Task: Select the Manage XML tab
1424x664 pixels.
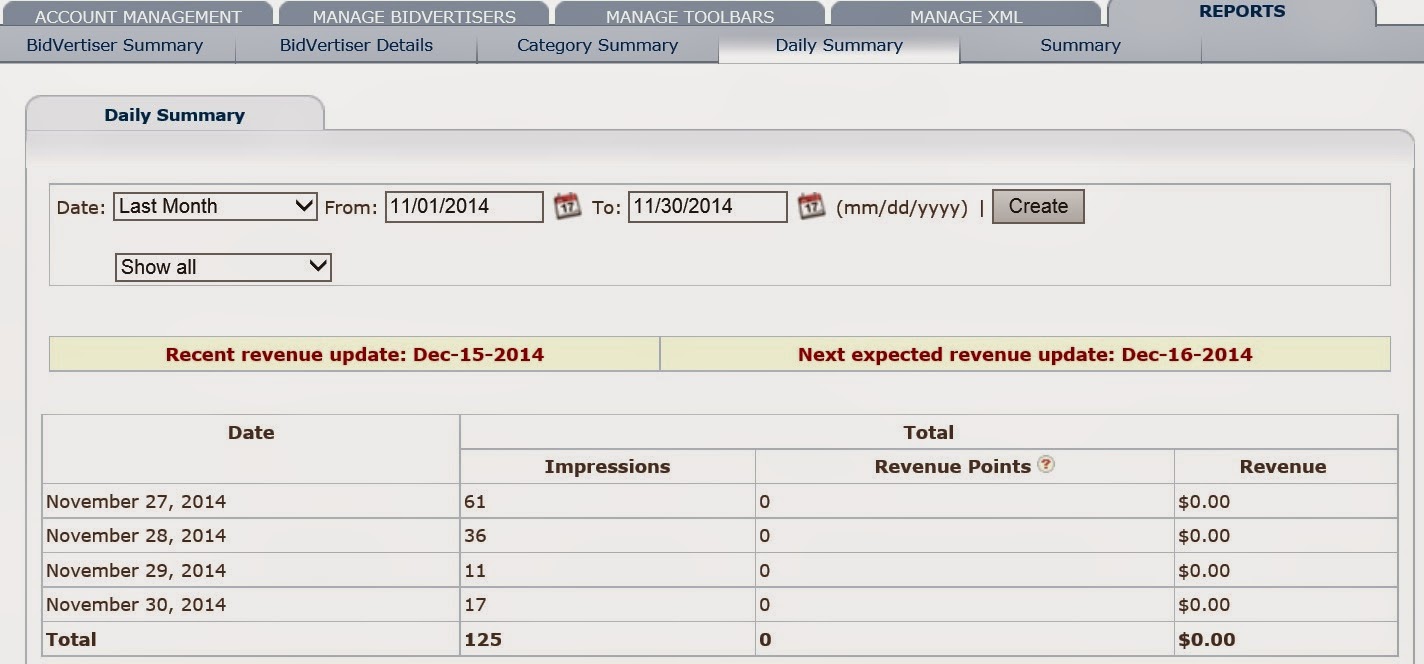Action: coord(966,16)
